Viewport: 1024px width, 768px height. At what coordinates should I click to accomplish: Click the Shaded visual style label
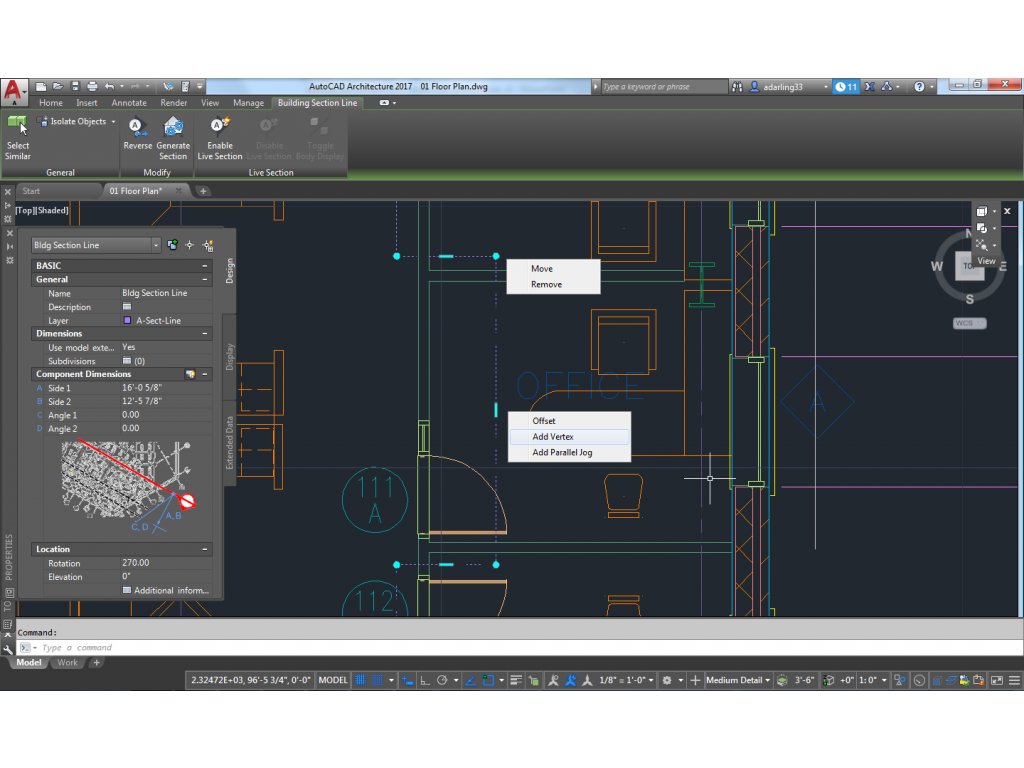pos(52,210)
